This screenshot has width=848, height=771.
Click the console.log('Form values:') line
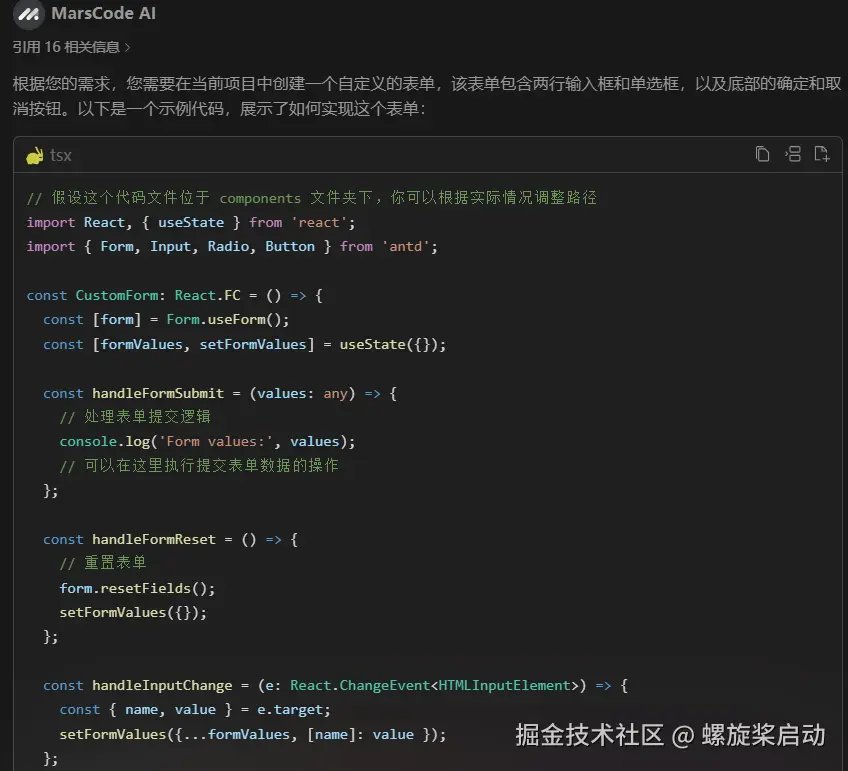(207, 441)
